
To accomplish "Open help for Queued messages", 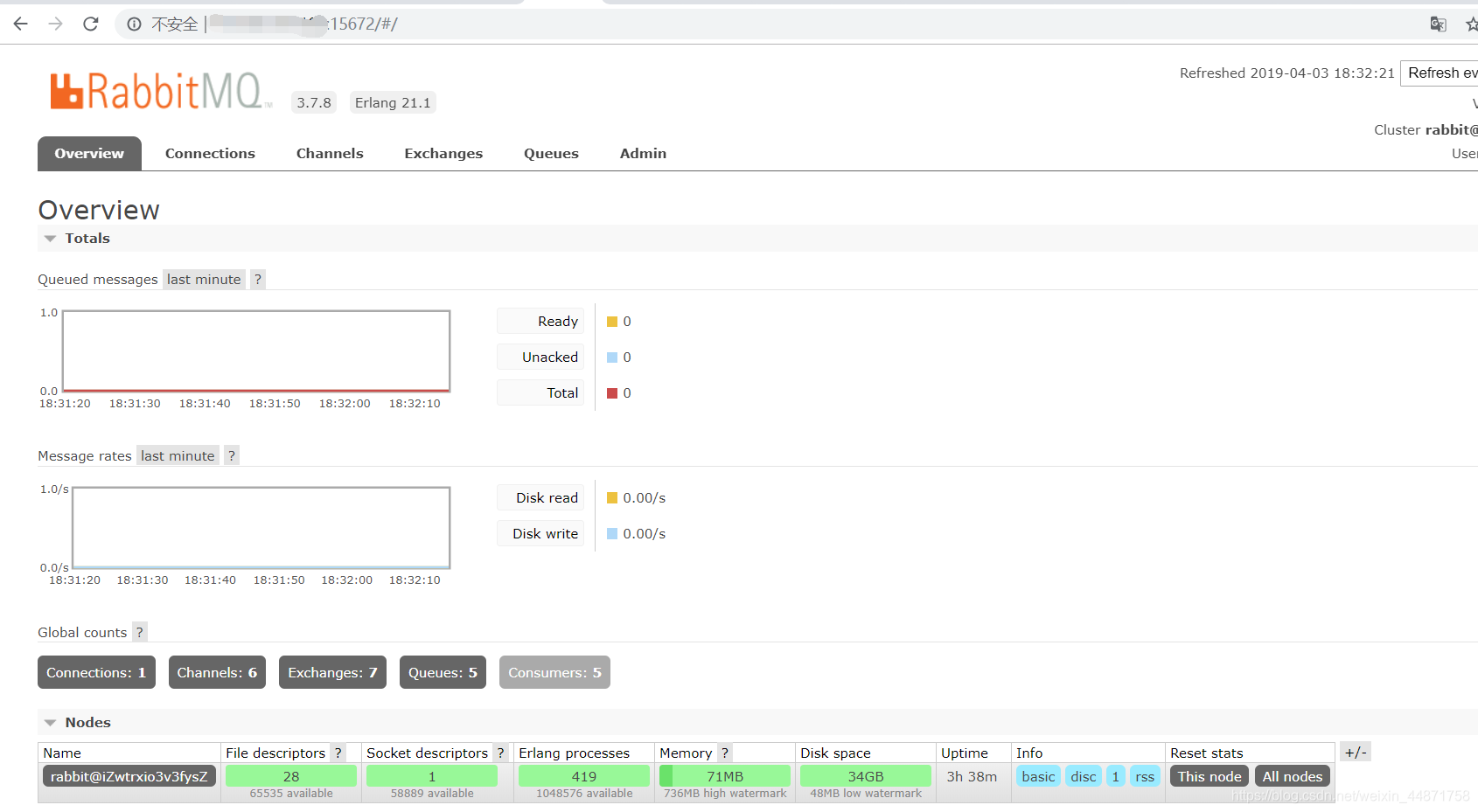I will click(258, 279).
